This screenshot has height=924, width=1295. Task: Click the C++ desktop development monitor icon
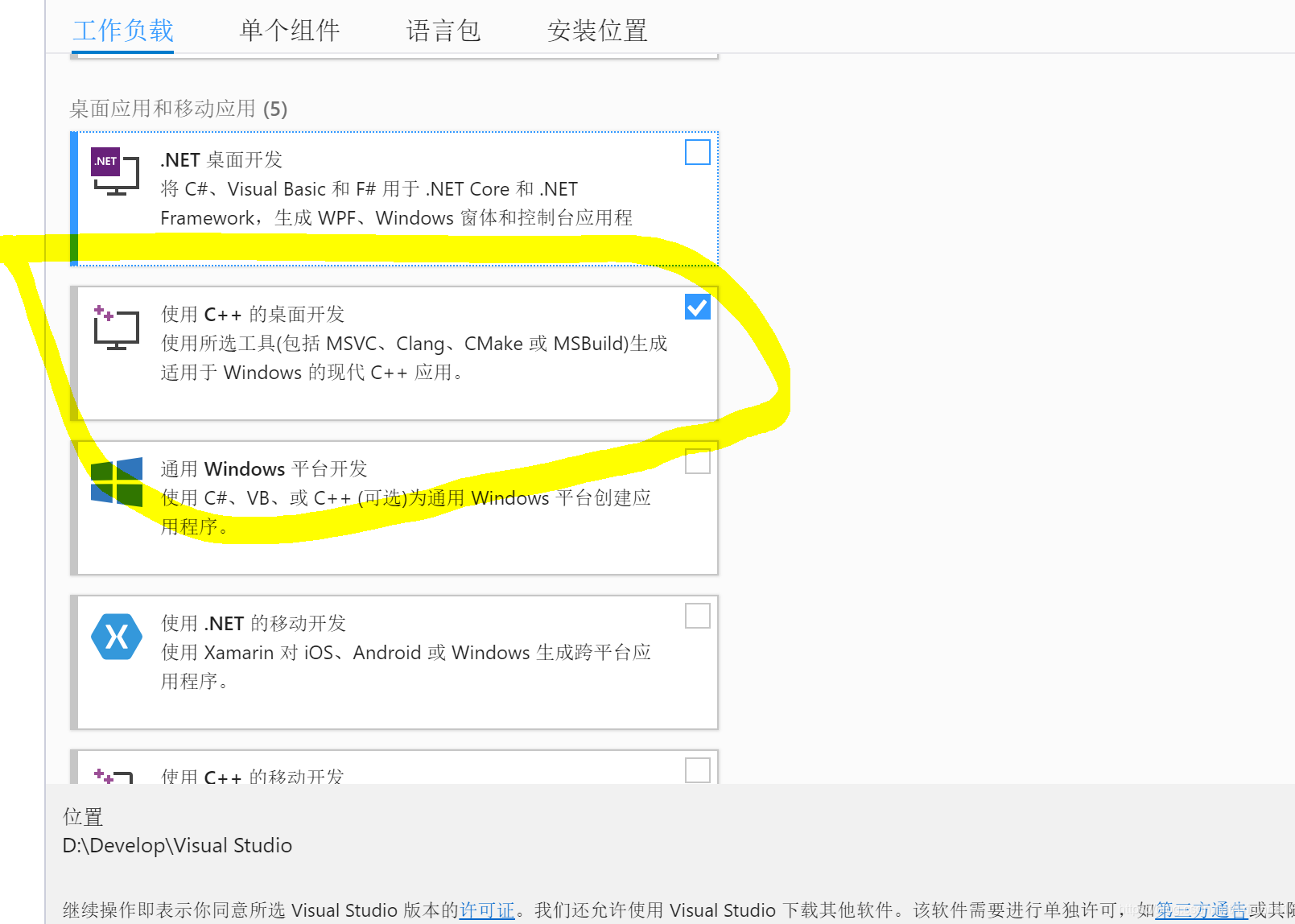[x=116, y=328]
